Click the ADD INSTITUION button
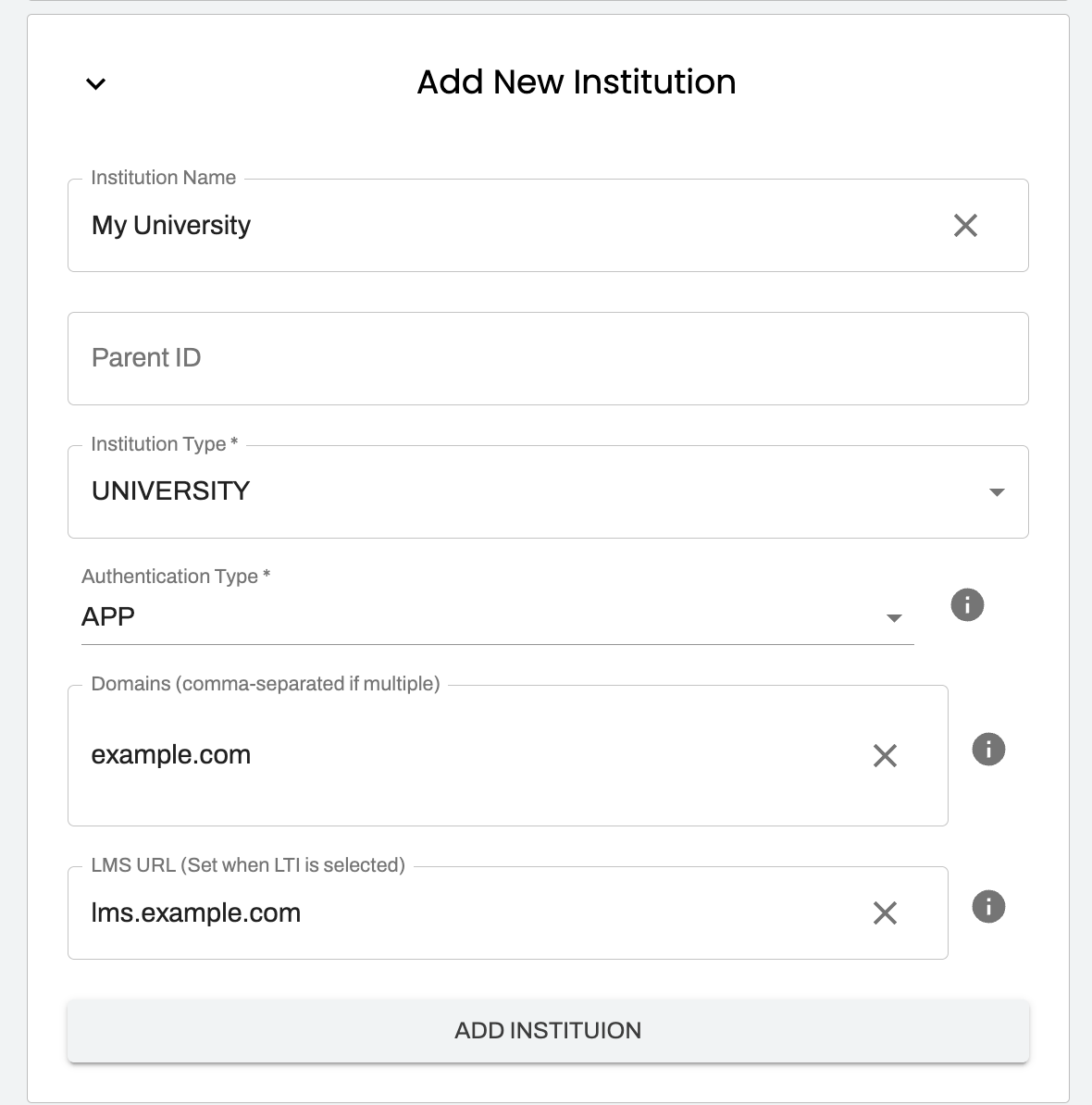Image resolution: width=1092 pixels, height=1105 pixels. (548, 1030)
